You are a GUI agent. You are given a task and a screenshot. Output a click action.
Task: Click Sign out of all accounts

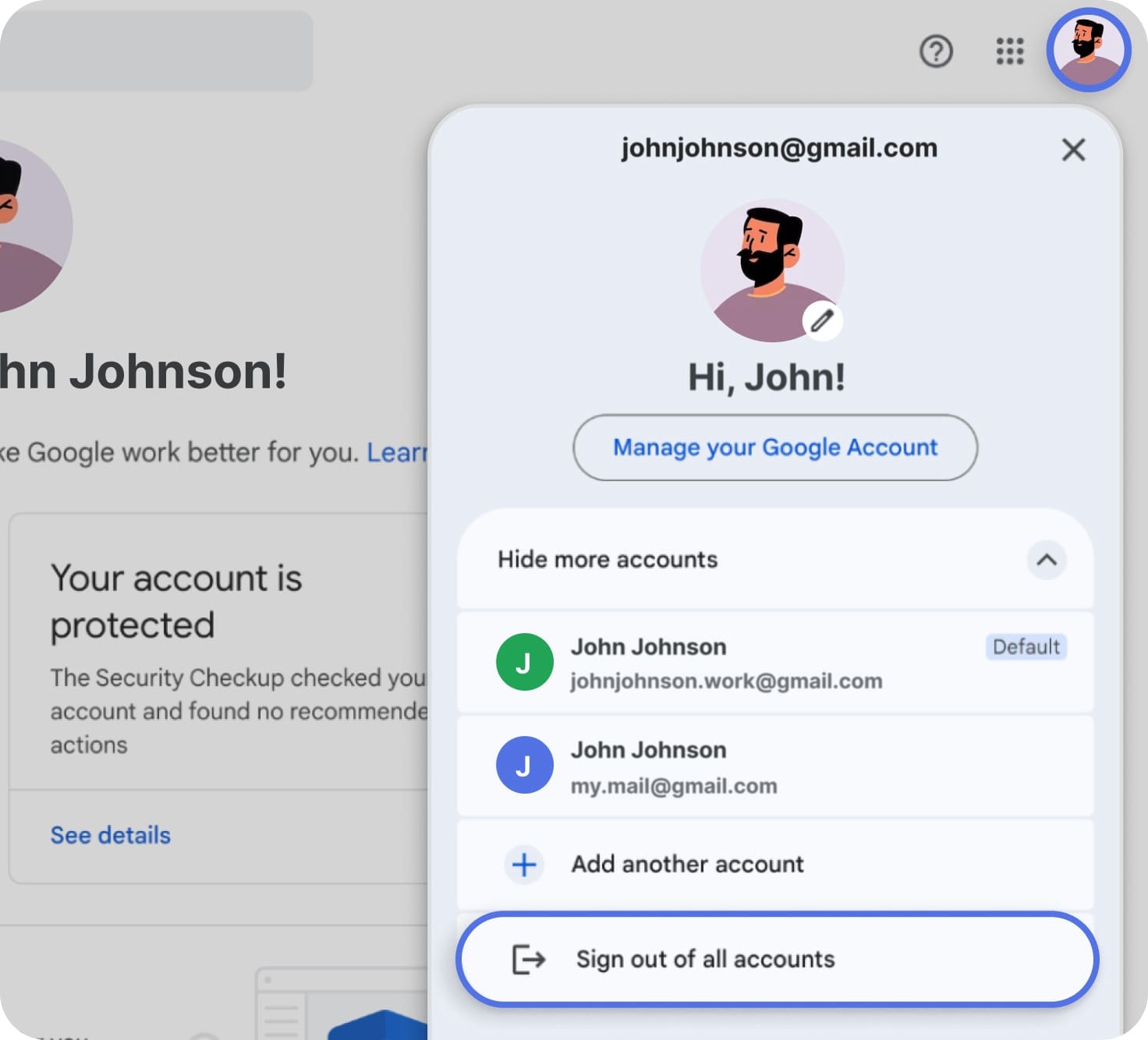(x=777, y=959)
